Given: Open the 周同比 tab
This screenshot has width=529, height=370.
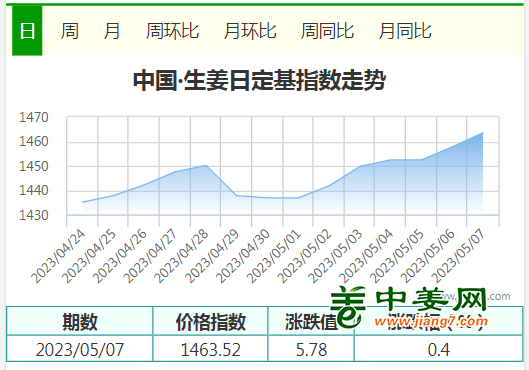Looking at the screenshot, I should (x=327, y=31).
